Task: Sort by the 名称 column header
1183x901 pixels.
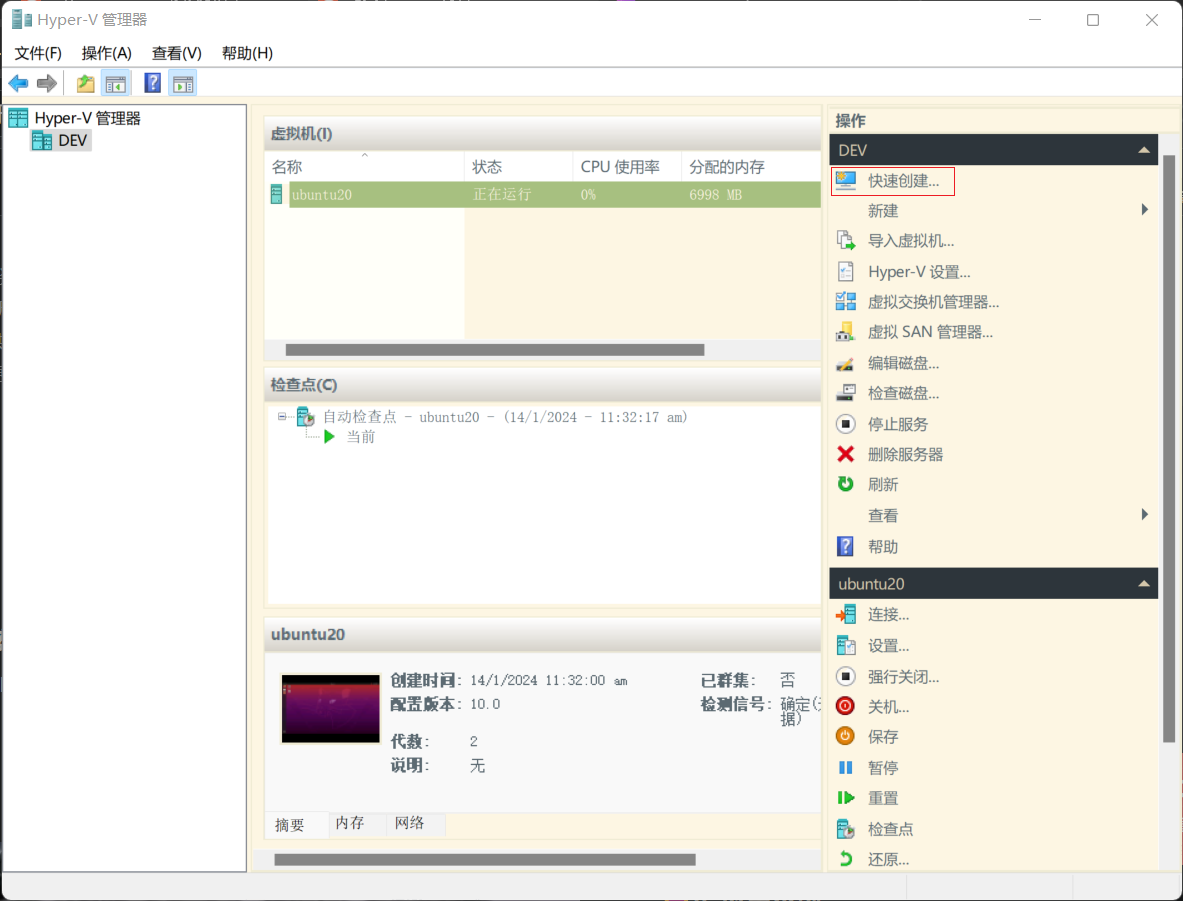Action: [x=364, y=167]
